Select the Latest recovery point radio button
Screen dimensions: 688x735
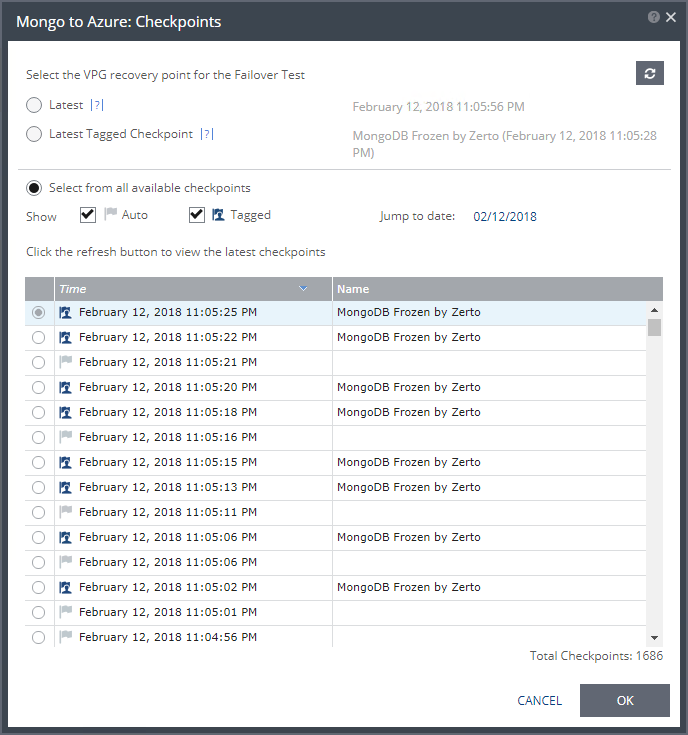pyautogui.click(x=34, y=105)
